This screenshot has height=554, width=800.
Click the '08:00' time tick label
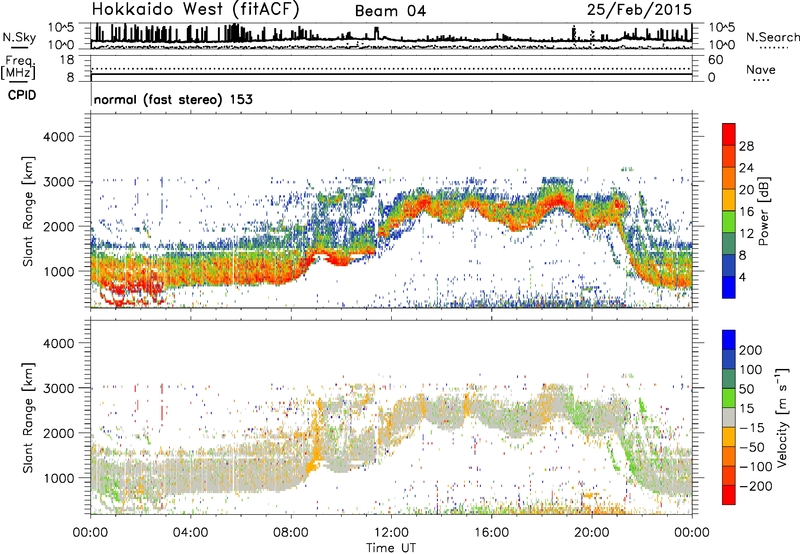(291, 533)
